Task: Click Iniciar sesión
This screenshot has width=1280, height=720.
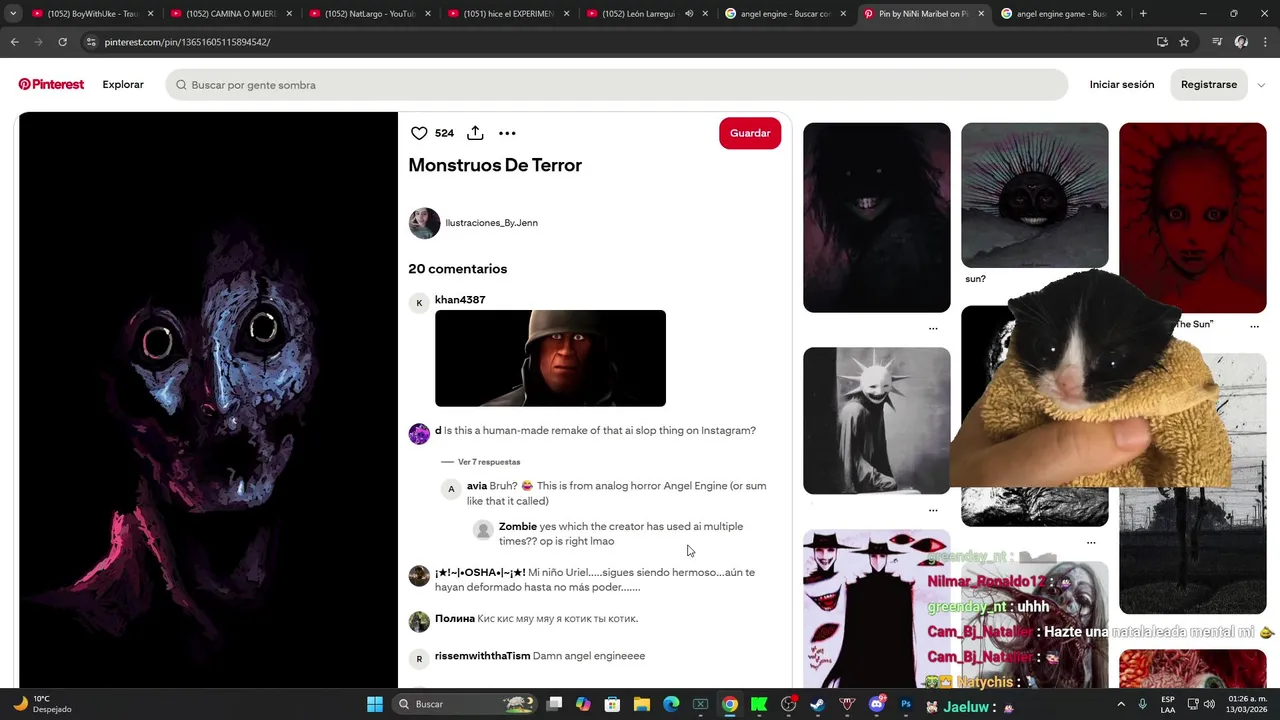Action: coord(1122,85)
